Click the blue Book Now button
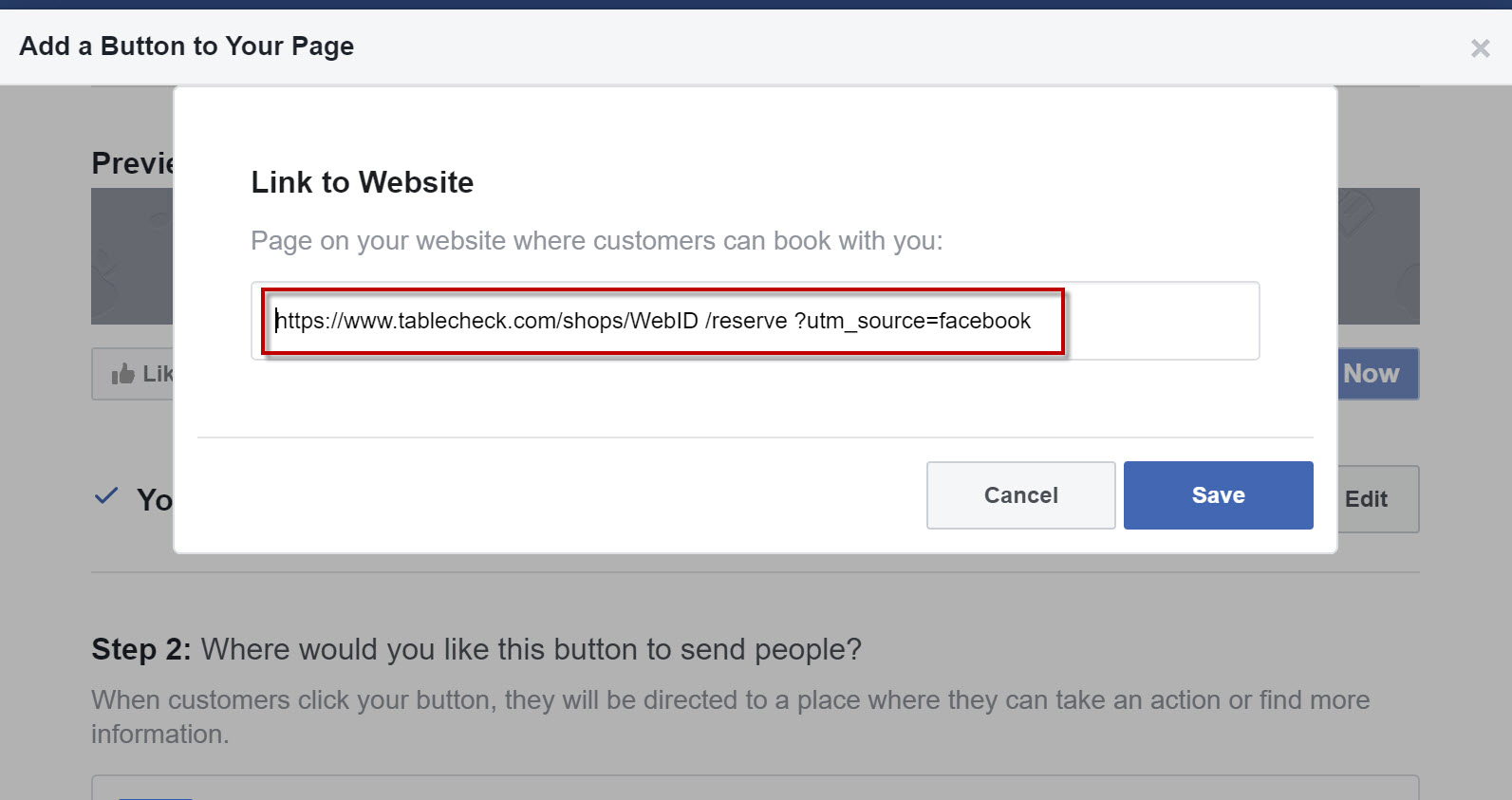Viewport: 1512px width, 800px height. coord(1378,374)
